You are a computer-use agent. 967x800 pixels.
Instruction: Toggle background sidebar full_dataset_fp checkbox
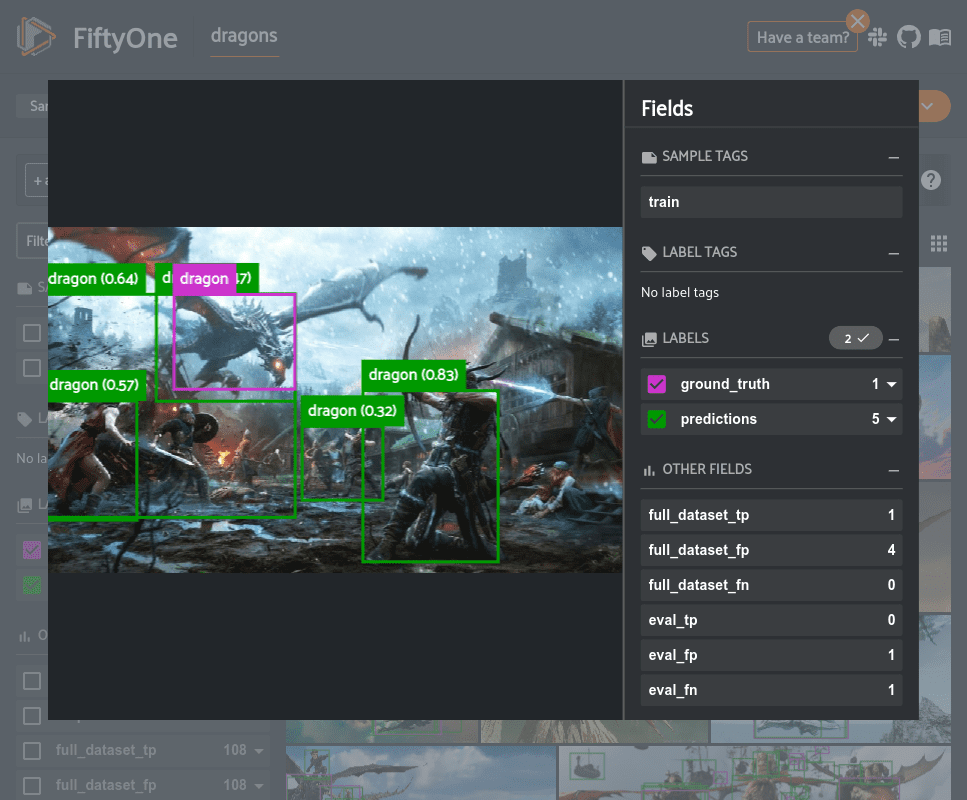click(31, 786)
